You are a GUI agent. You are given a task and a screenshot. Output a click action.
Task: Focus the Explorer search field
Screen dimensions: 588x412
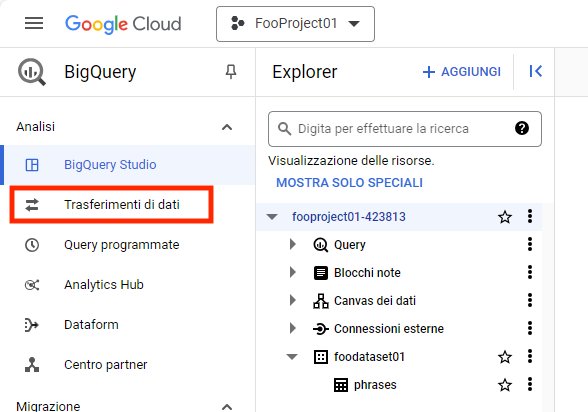[405, 129]
